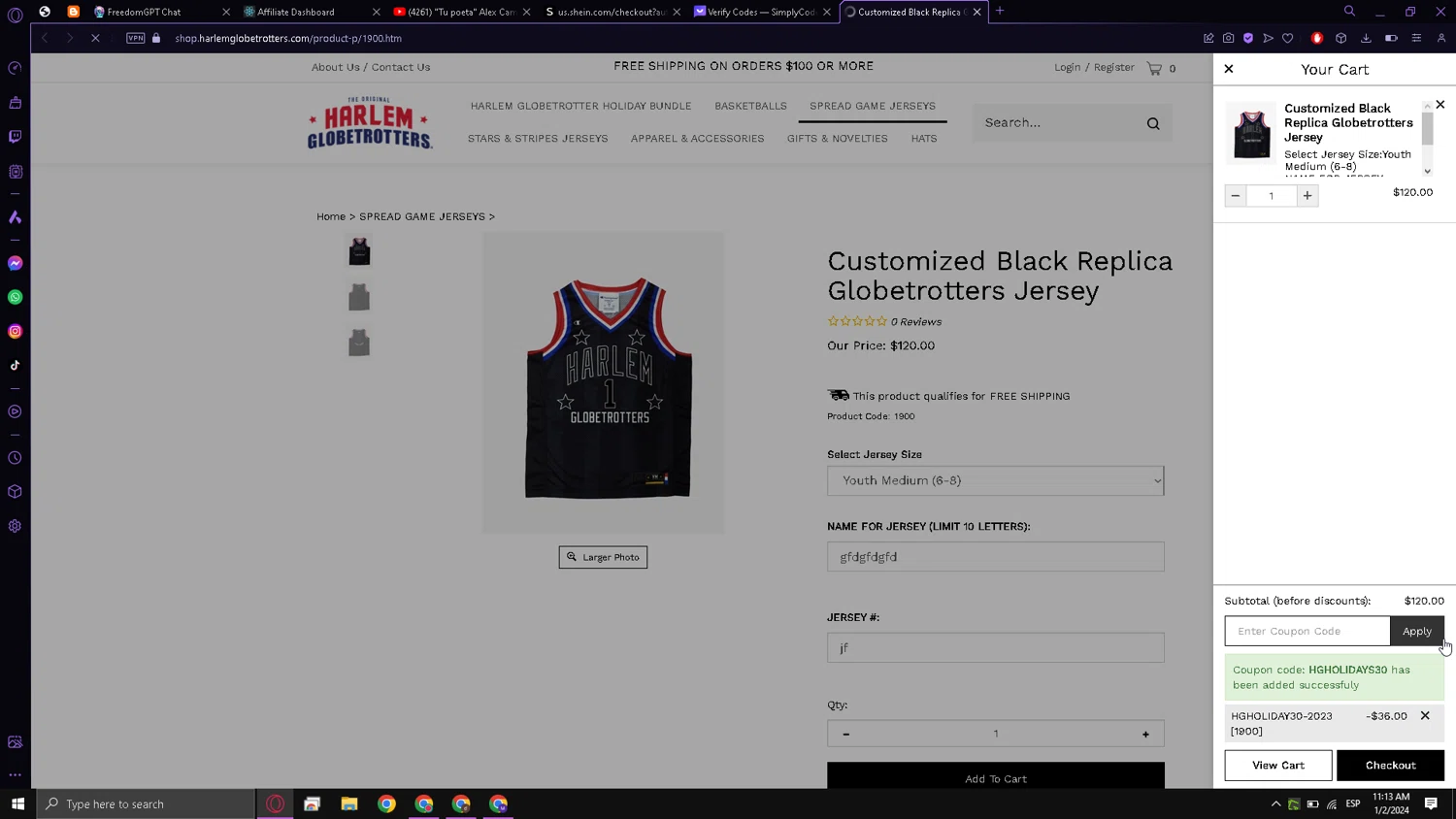Open the notification center in the system tray

coord(1431,803)
